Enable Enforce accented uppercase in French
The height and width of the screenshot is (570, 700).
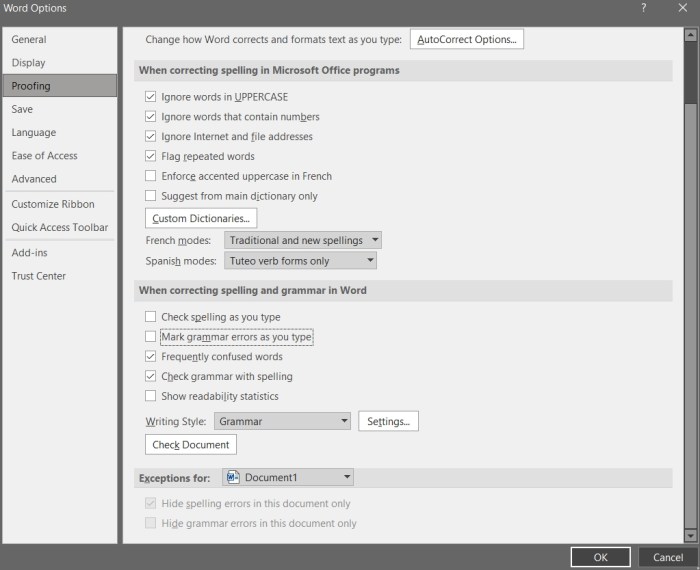click(150, 176)
